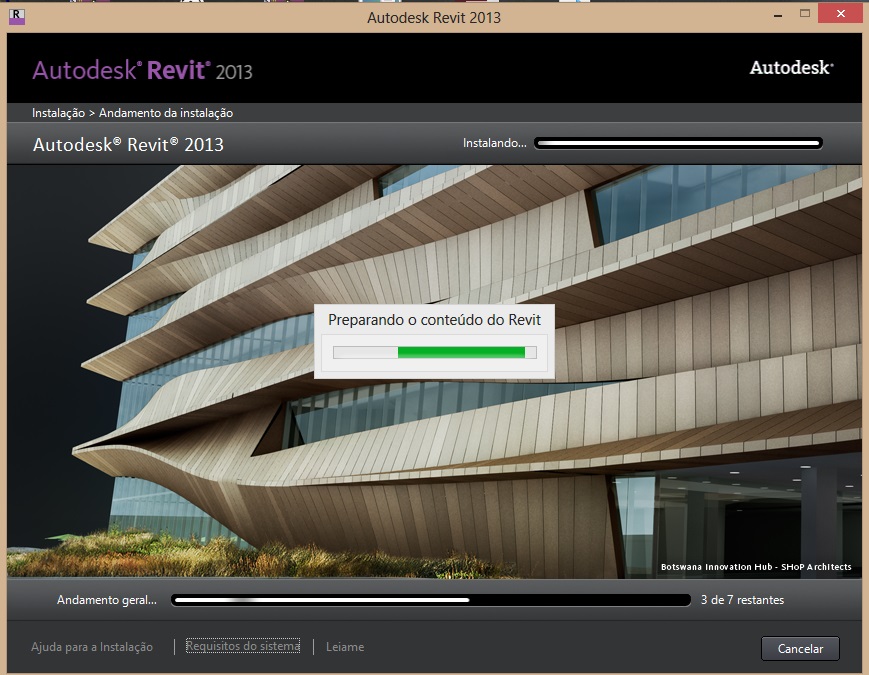Click the white 'Autodesk® Revit® 2013' product heading
The image size is (869, 675).
coord(128,145)
